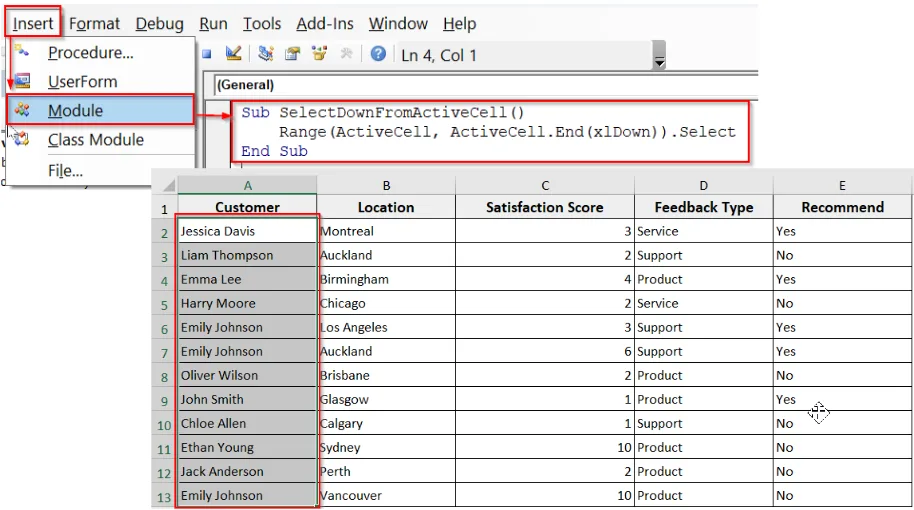Select the Oliver Wilson cell
Screen dimensions: 914x510
[247, 375]
